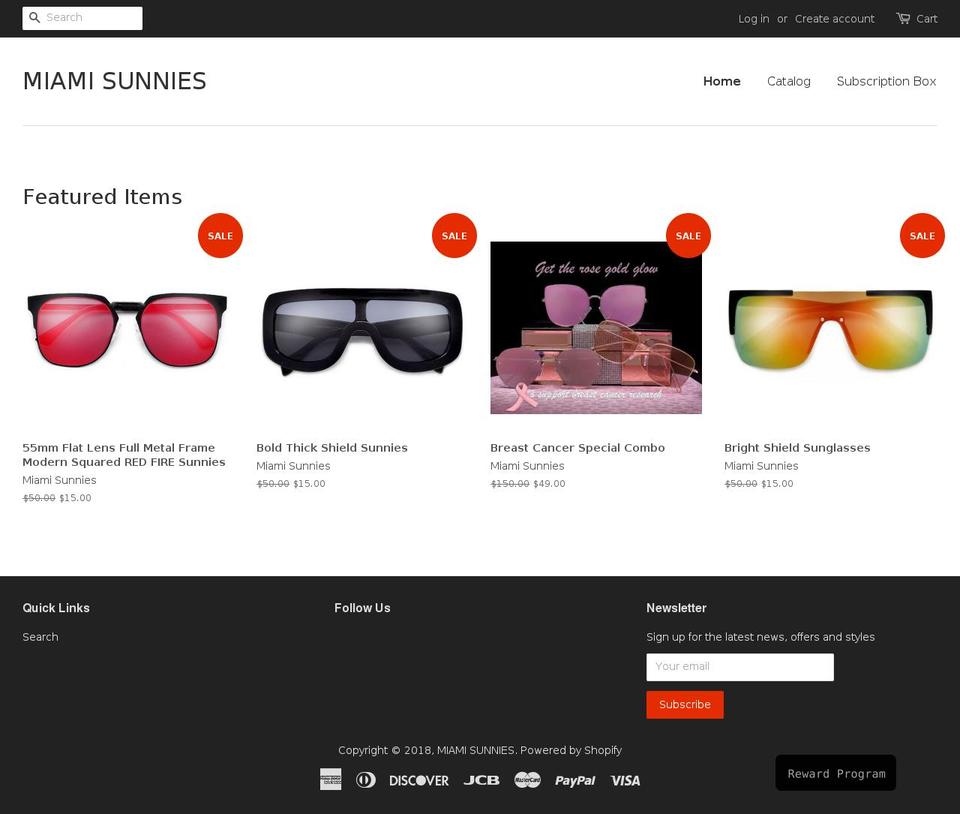960x814 pixels.
Task: Click SALE badge on Red Fire Sunnies
Action: pos(220,236)
